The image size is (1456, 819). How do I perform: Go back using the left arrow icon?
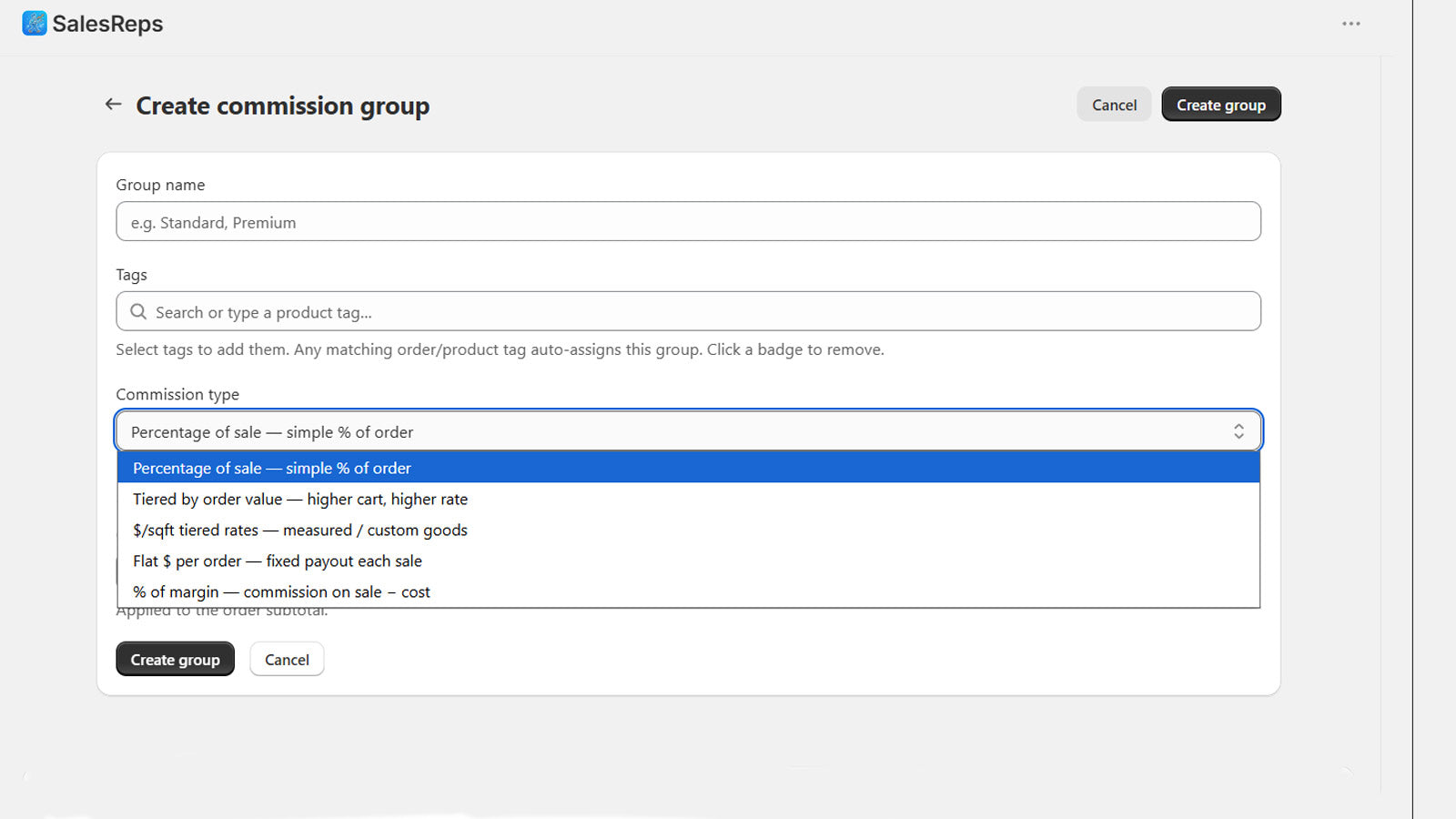tap(113, 105)
